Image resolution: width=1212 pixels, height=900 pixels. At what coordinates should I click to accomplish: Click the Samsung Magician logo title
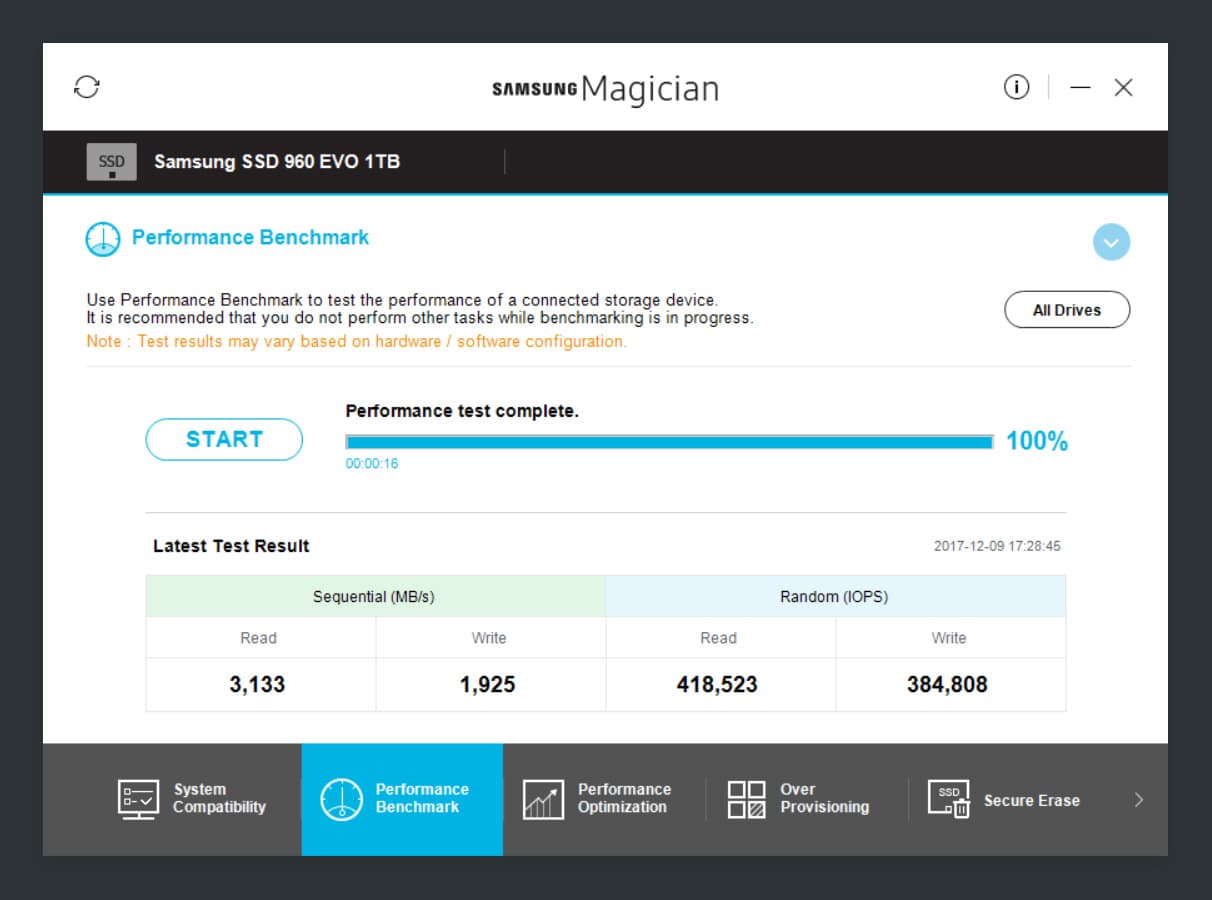(x=606, y=88)
